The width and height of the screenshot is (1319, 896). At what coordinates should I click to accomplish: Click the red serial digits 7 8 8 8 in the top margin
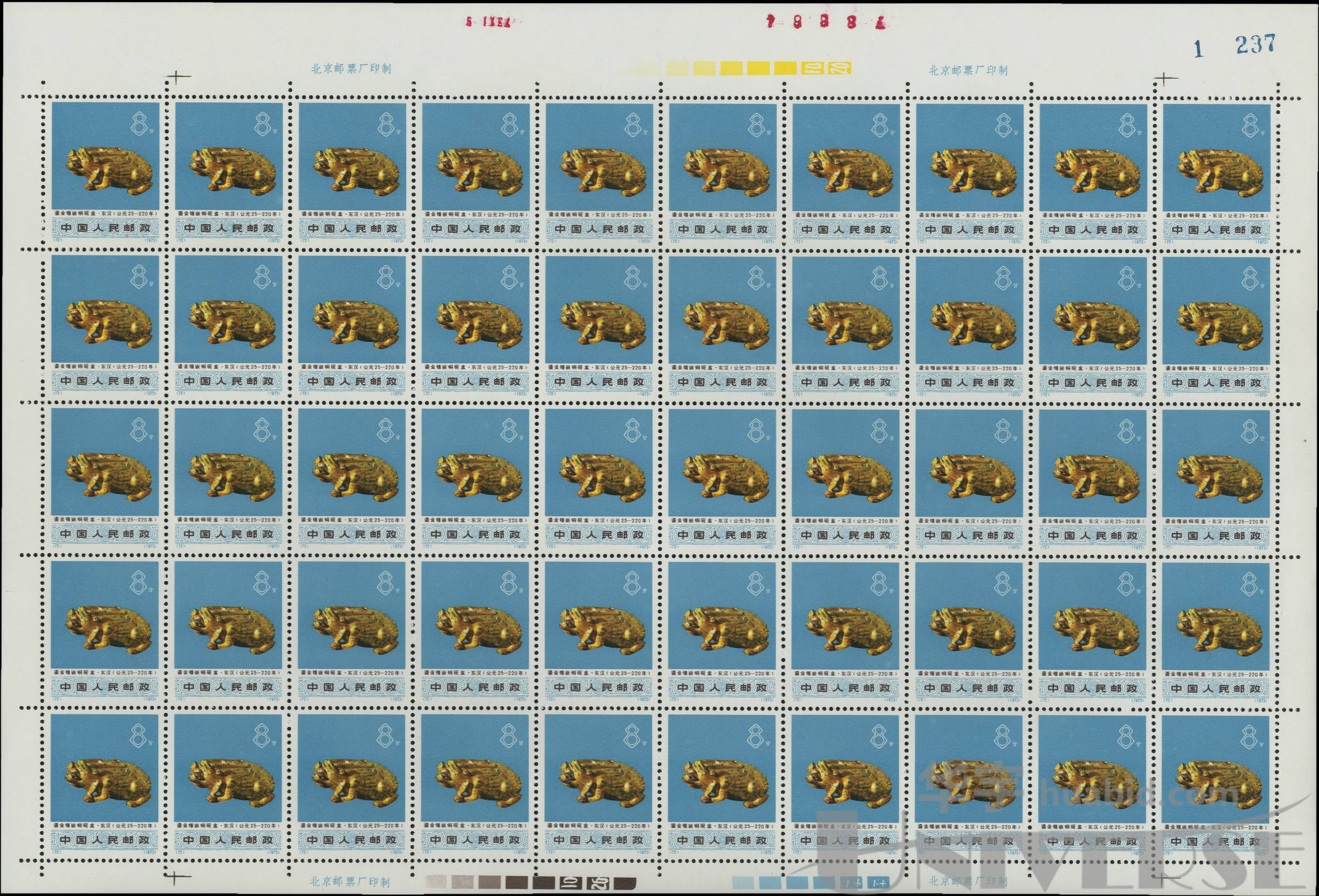[x=825, y=22]
